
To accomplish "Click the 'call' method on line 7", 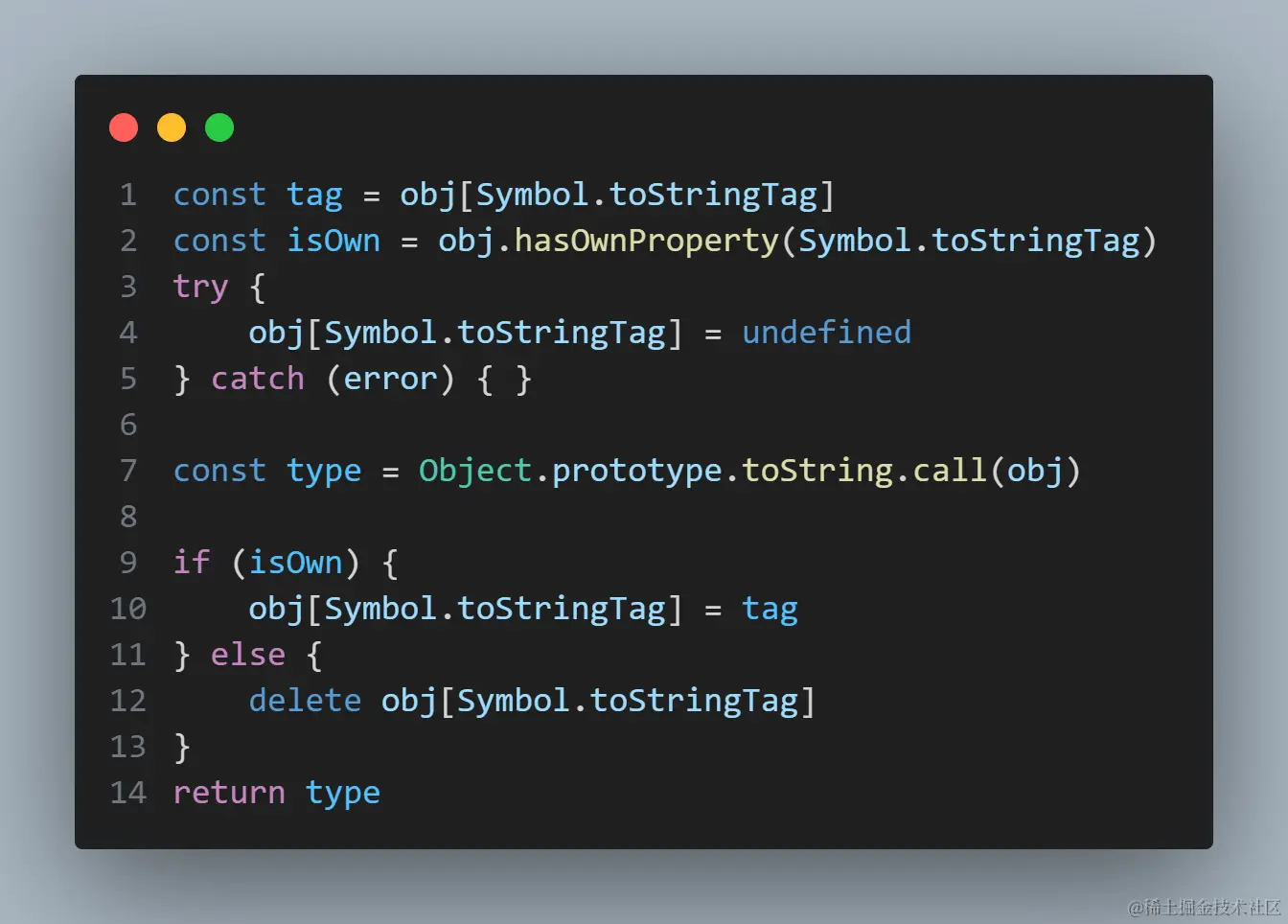I will (950, 471).
